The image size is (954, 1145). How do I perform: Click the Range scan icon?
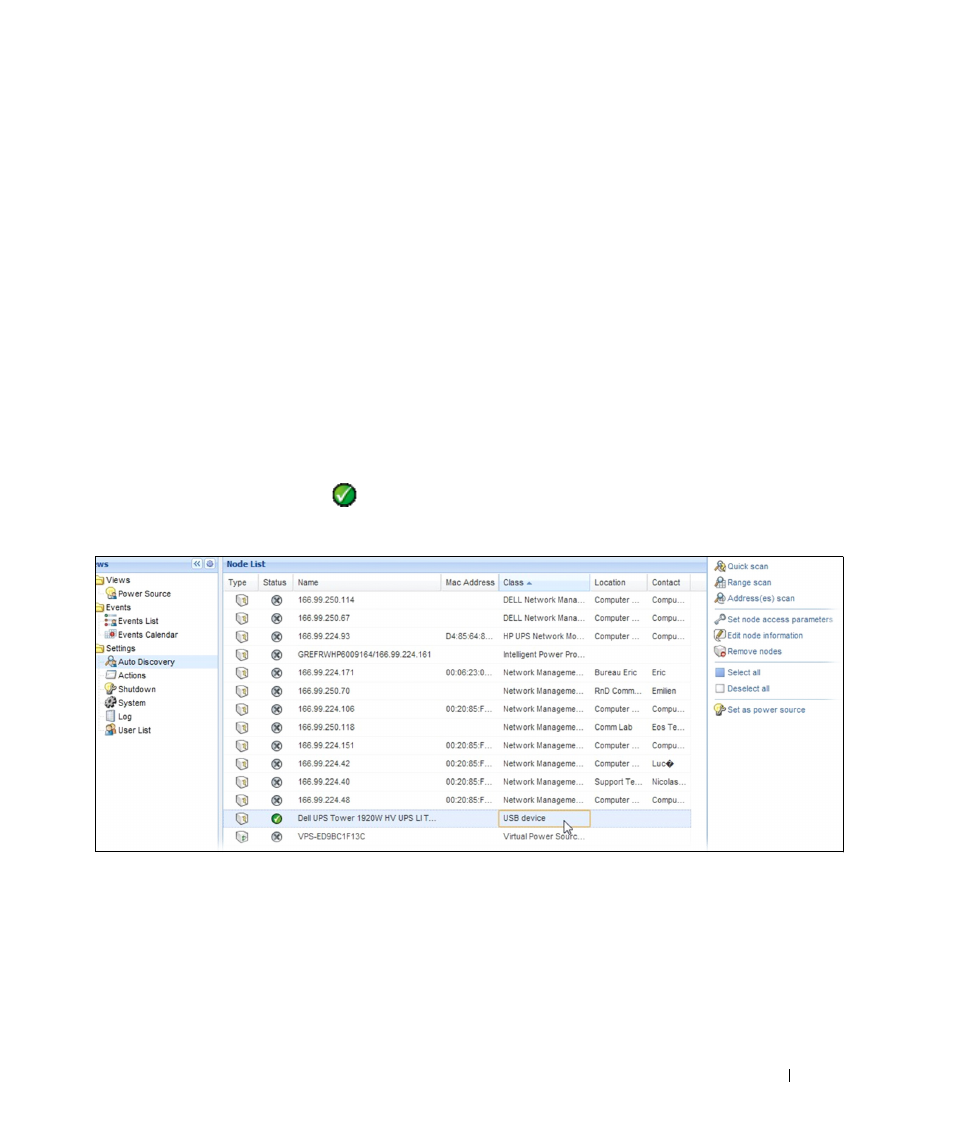[720, 582]
